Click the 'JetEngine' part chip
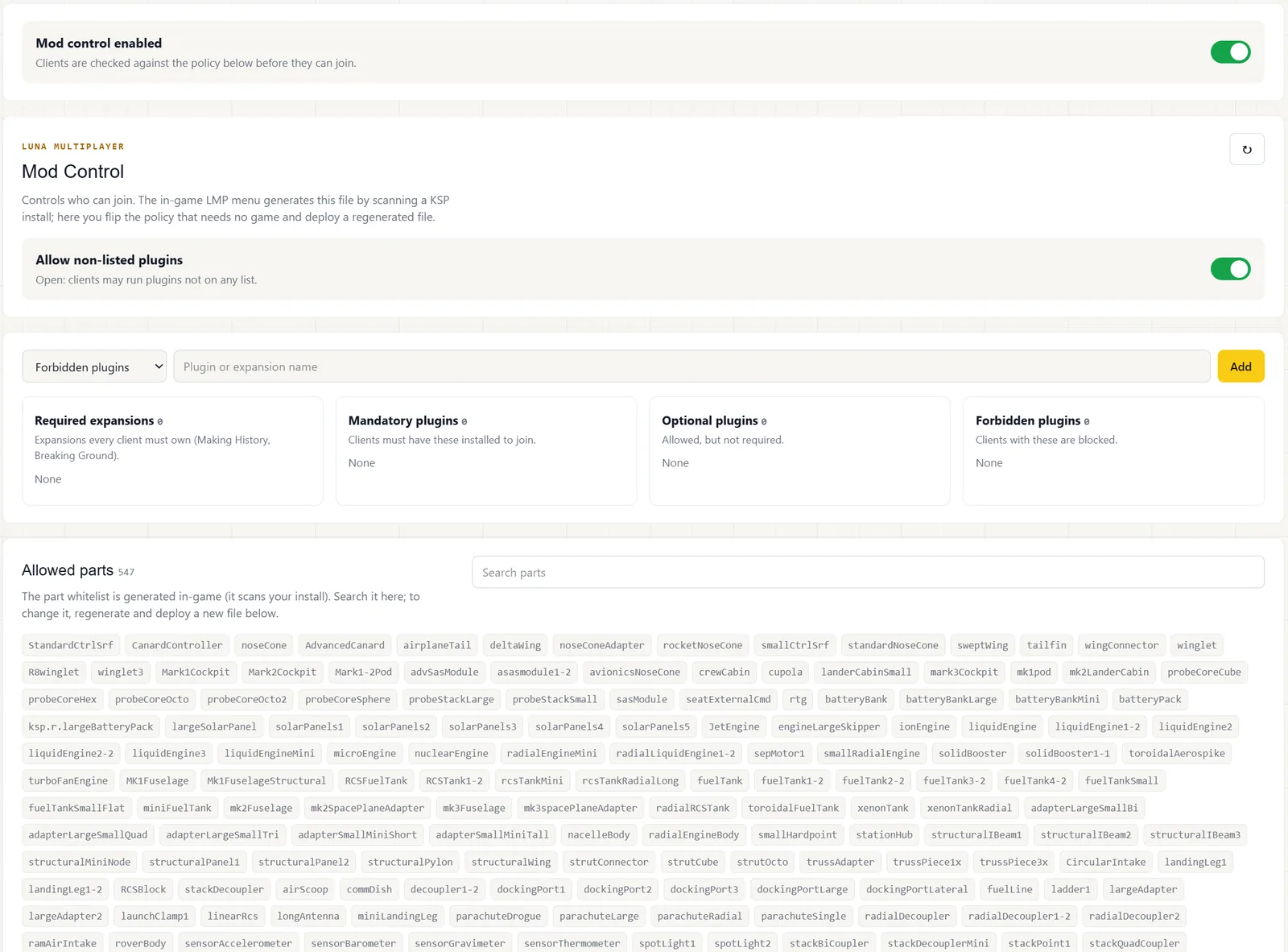This screenshot has width=1288, height=952. (x=734, y=726)
